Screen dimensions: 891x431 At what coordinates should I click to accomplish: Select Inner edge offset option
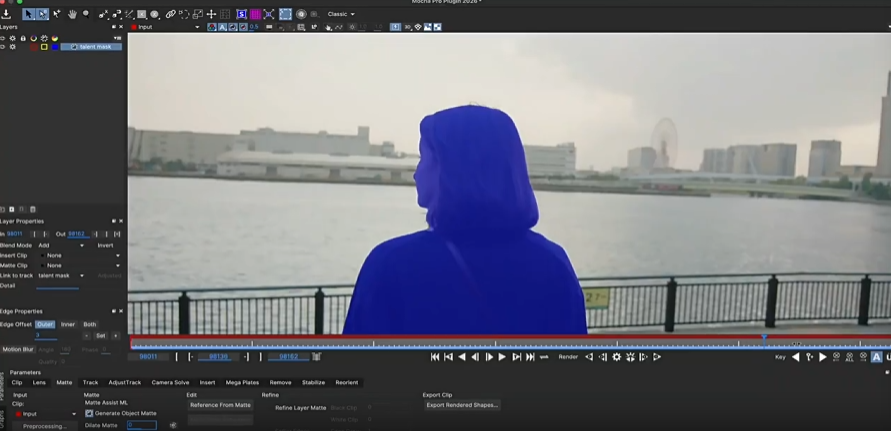68,324
